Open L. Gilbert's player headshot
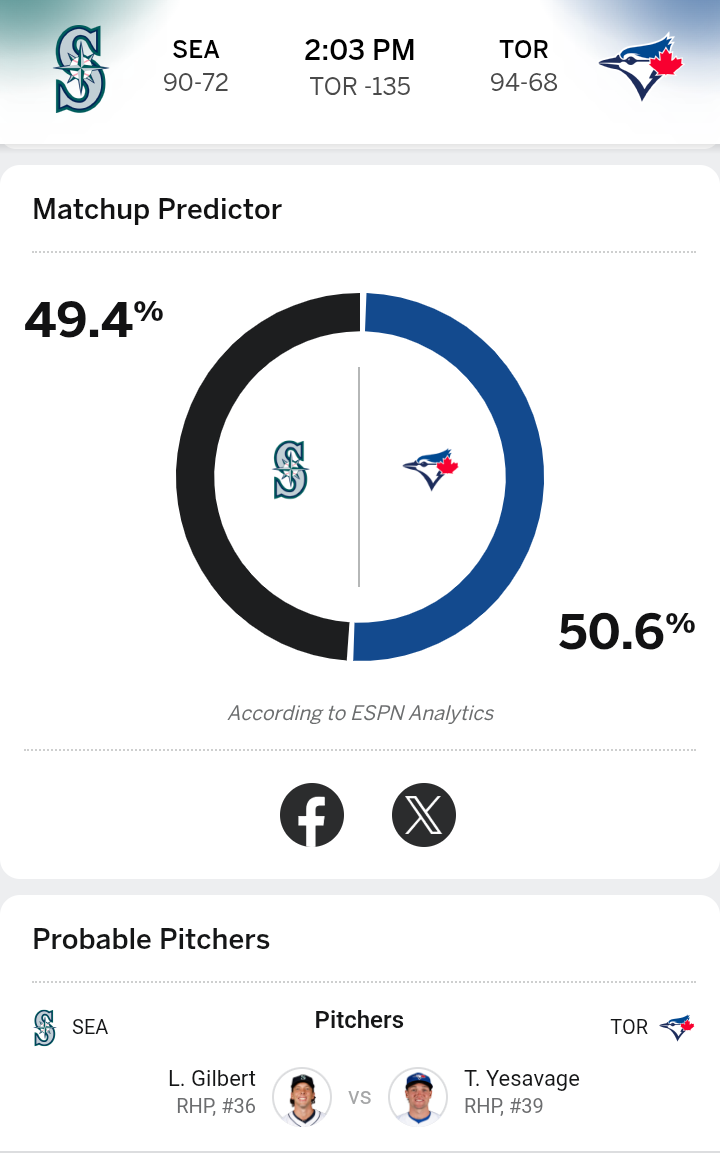The image size is (720, 1164). point(302,1097)
